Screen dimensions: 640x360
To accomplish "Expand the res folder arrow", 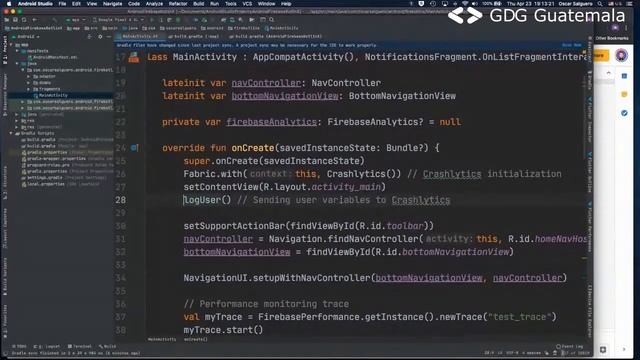I will [x=17, y=121].
